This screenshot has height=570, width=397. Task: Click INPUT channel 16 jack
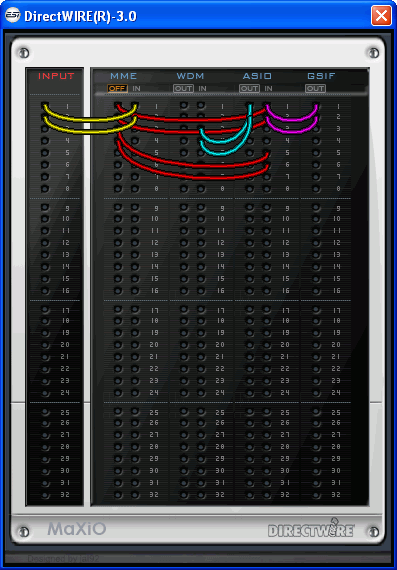(45, 290)
